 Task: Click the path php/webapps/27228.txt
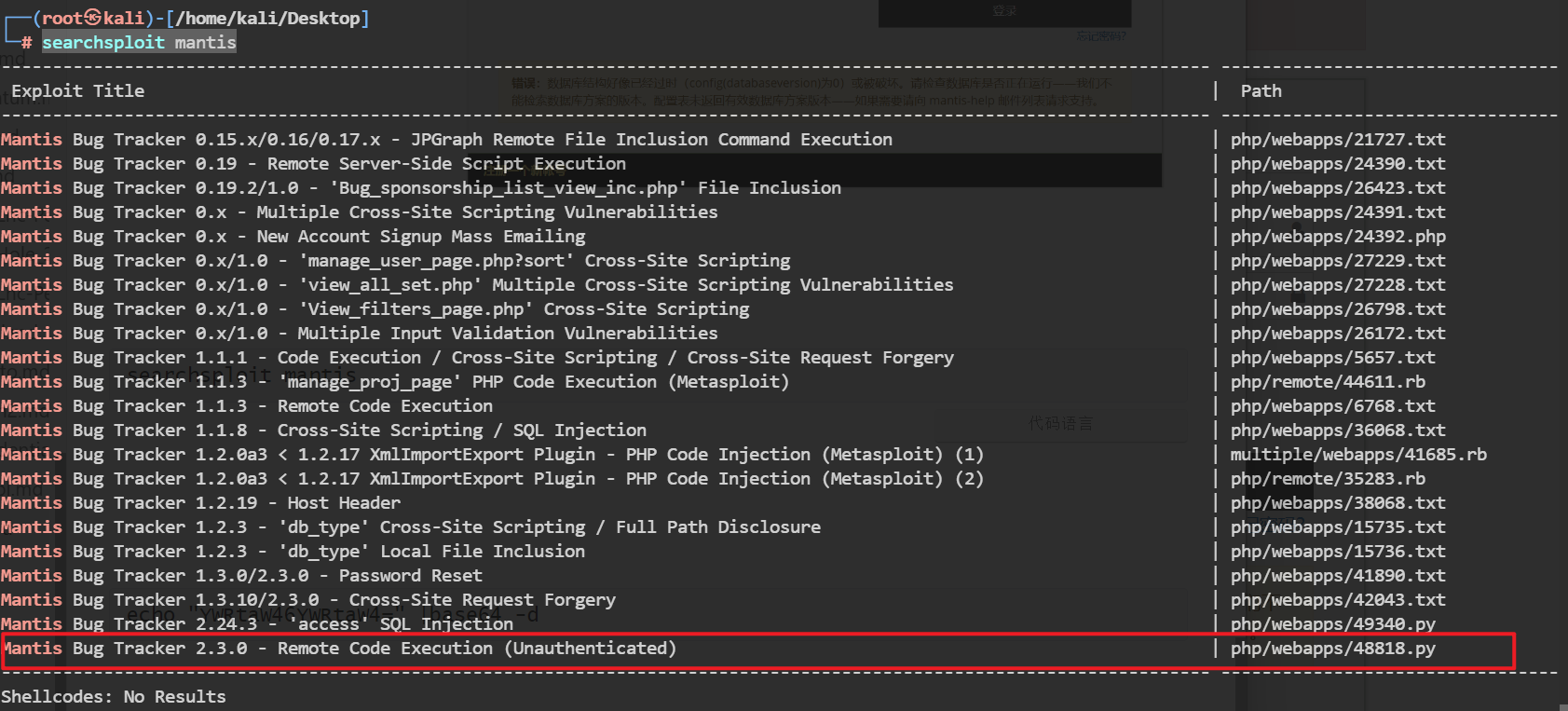click(x=1338, y=284)
